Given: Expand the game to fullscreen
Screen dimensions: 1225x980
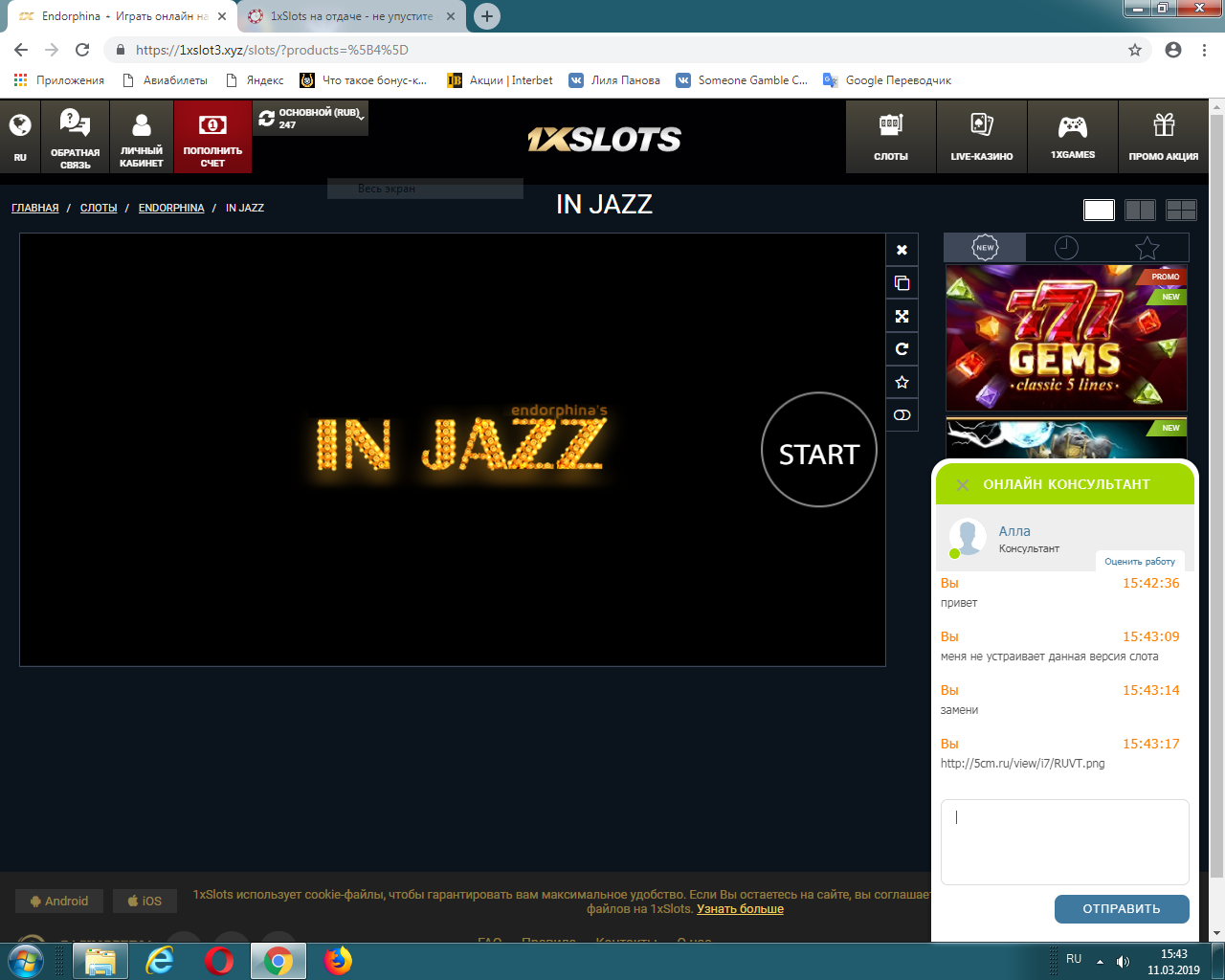Looking at the screenshot, I should (902, 316).
